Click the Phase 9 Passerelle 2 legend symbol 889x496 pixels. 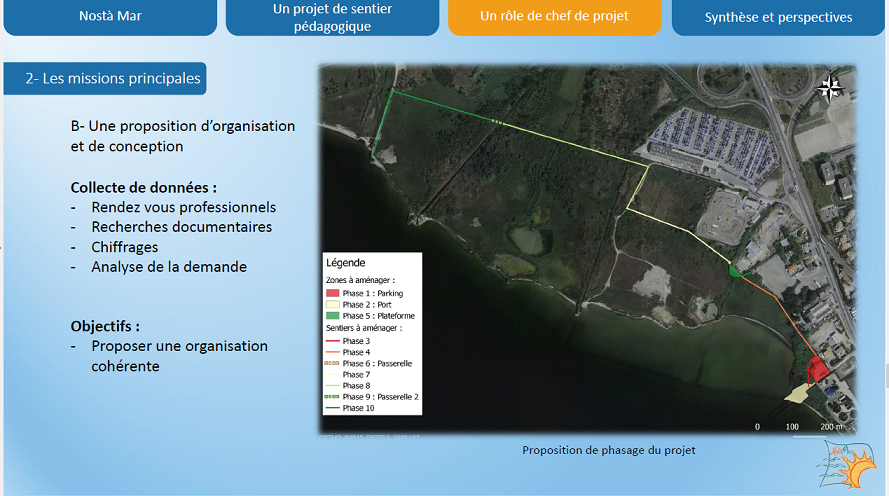(x=333, y=397)
